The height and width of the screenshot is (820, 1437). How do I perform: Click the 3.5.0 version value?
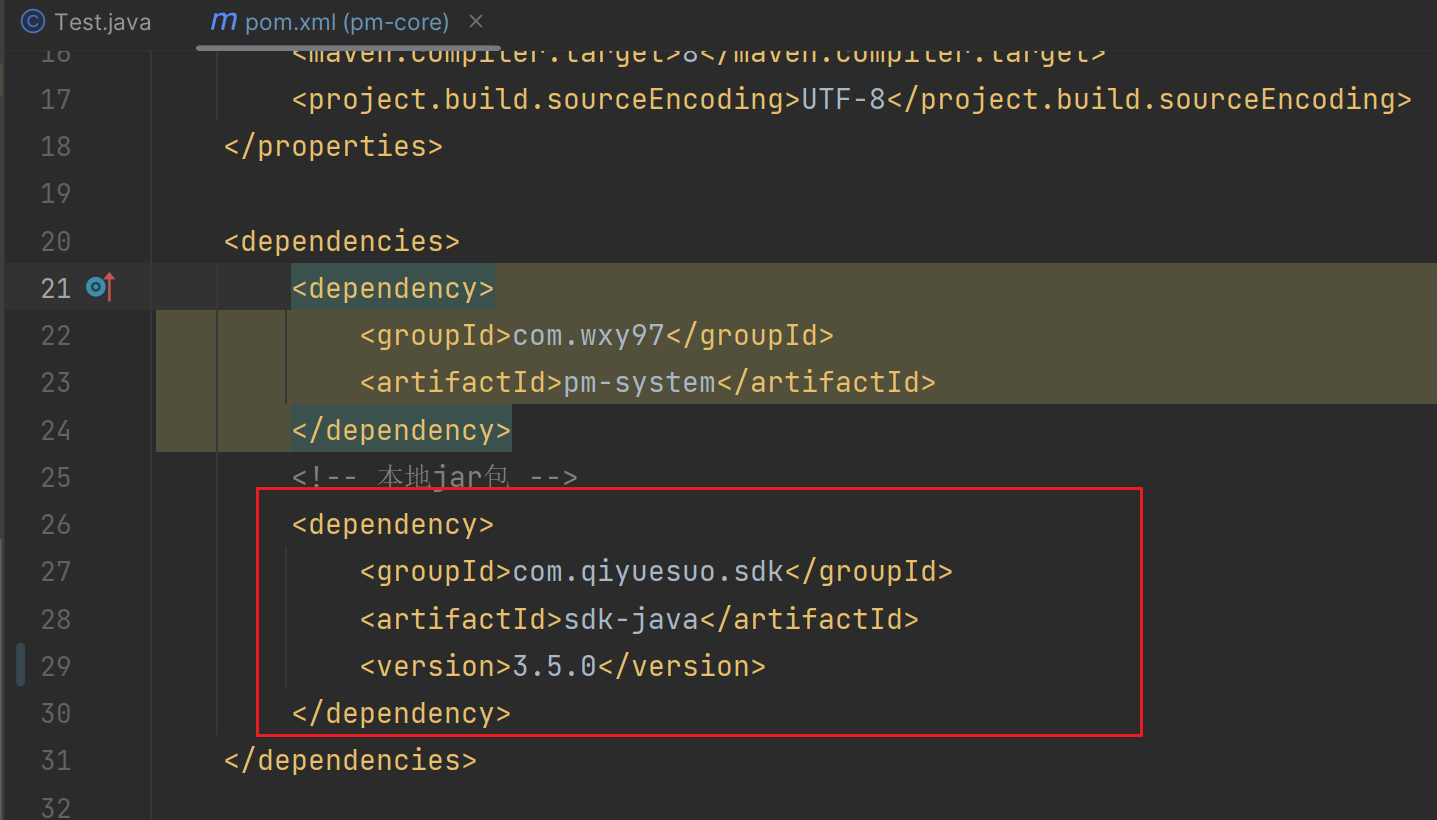pos(554,666)
